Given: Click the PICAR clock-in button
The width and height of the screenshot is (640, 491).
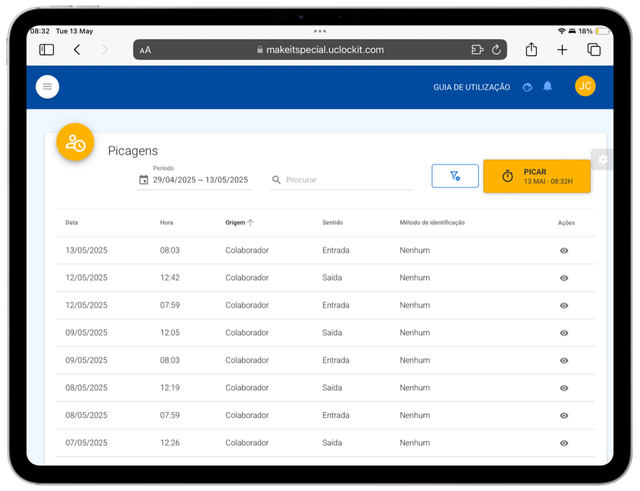Looking at the screenshot, I should pyautogui.click(x=536, y=176).
